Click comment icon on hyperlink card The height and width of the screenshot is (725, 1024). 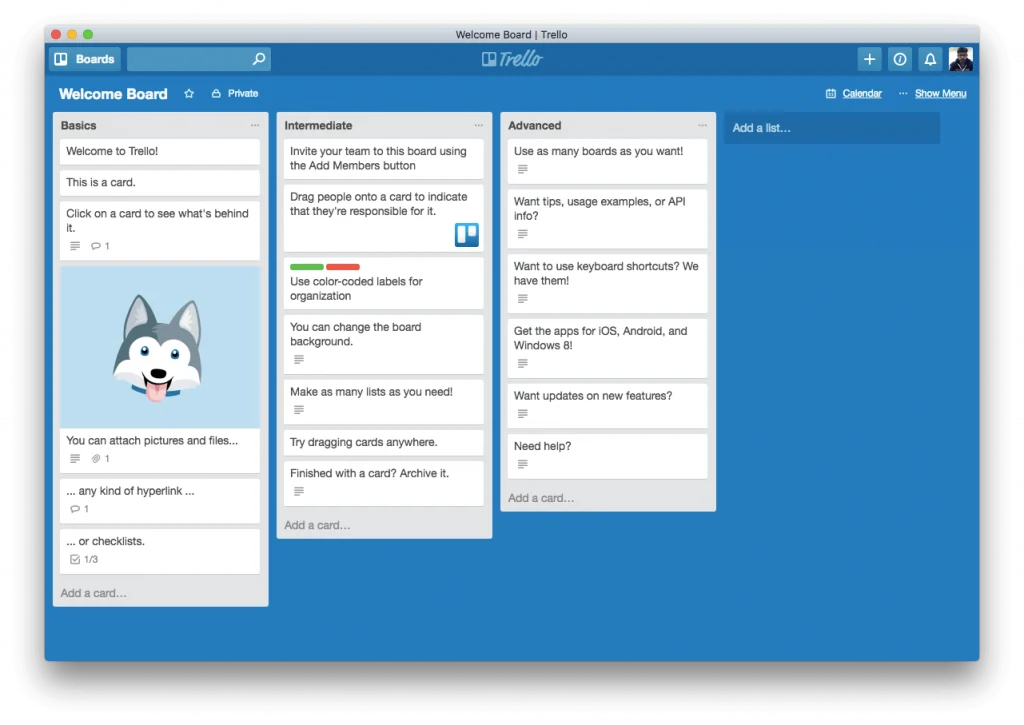coord(75,509)
